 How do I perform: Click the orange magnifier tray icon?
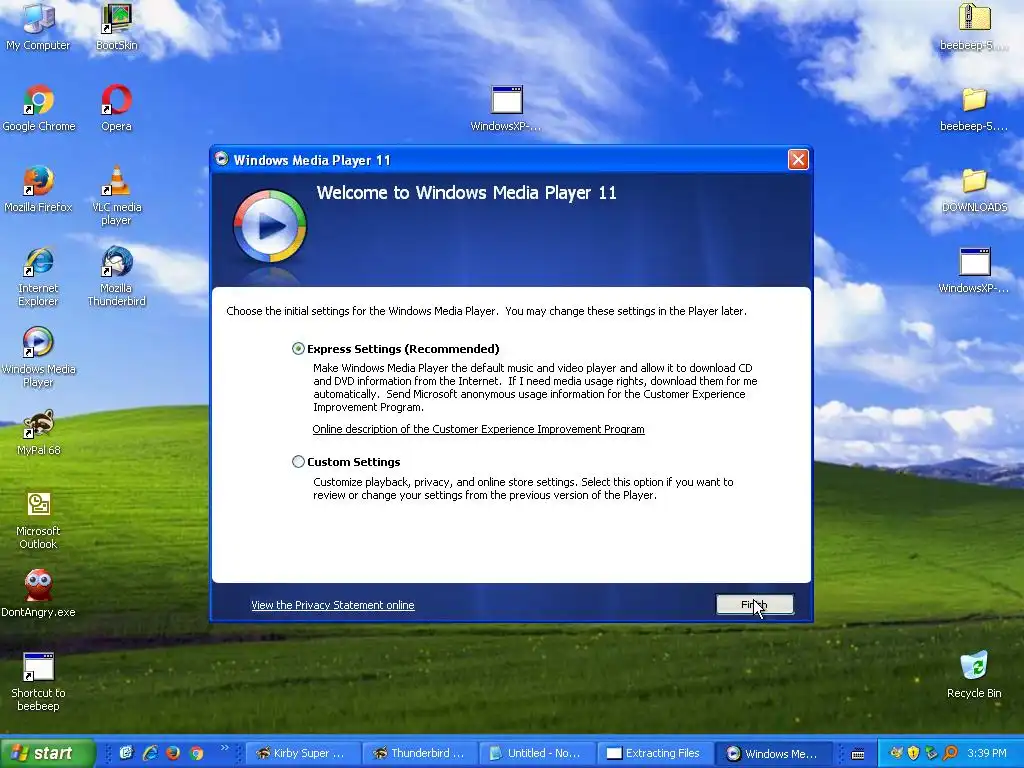[950, 753]
